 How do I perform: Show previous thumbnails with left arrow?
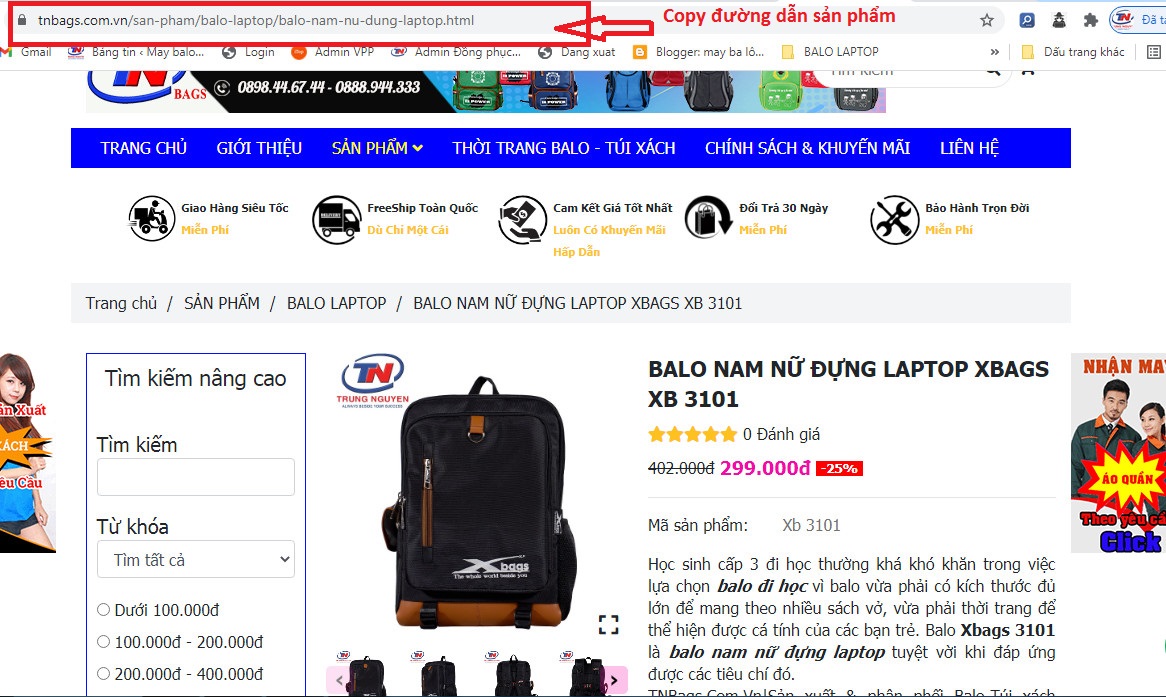[x=339, y=680]
